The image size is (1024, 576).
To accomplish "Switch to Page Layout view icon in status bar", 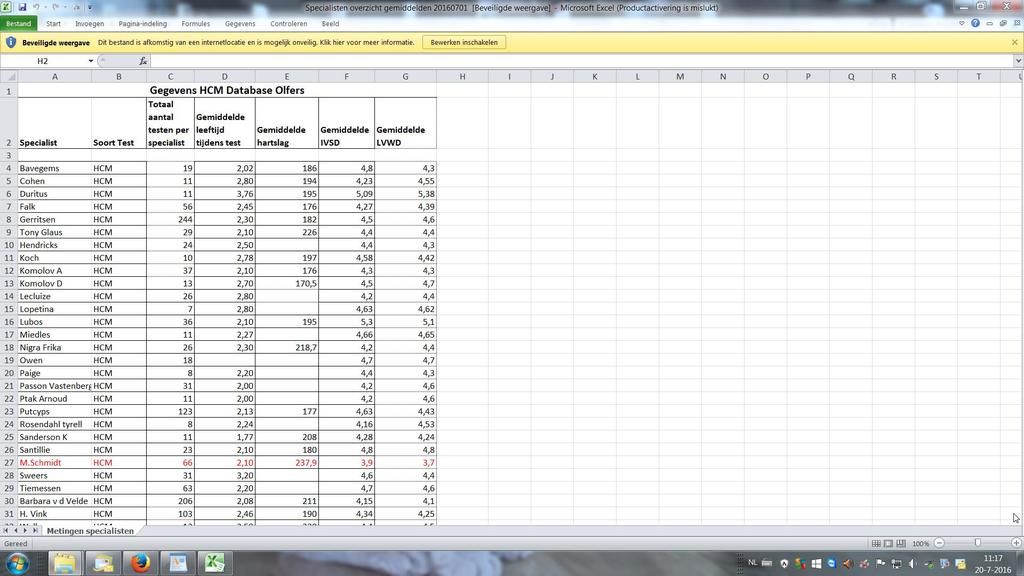I will [888, 543].
